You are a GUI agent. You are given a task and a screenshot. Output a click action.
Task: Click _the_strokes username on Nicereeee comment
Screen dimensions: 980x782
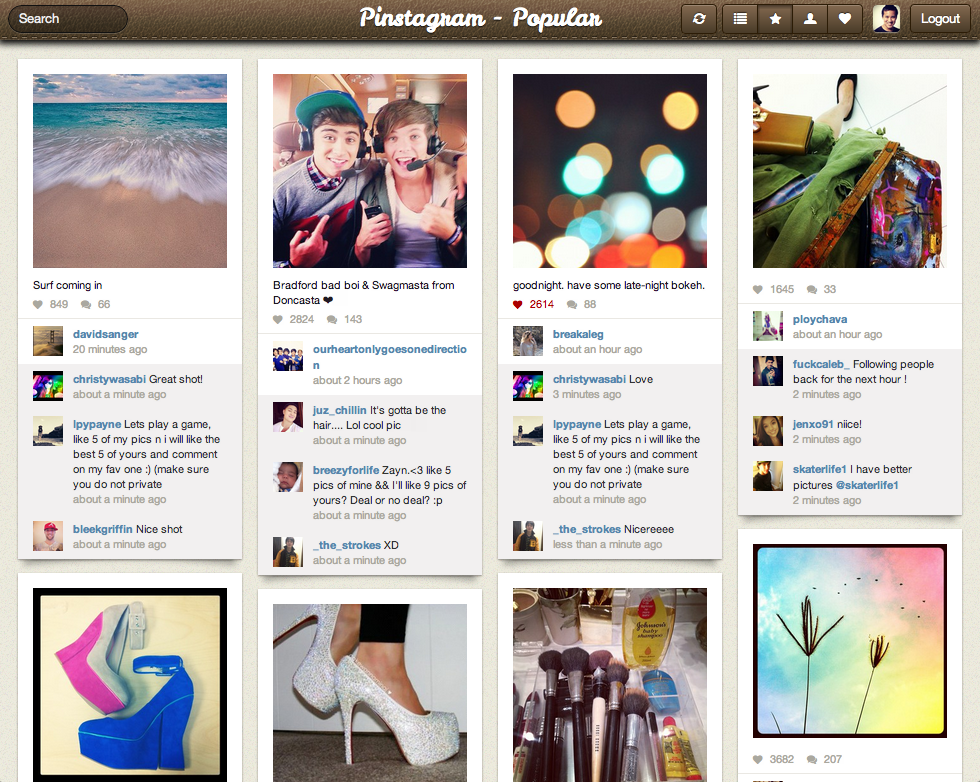coord(587,529)
